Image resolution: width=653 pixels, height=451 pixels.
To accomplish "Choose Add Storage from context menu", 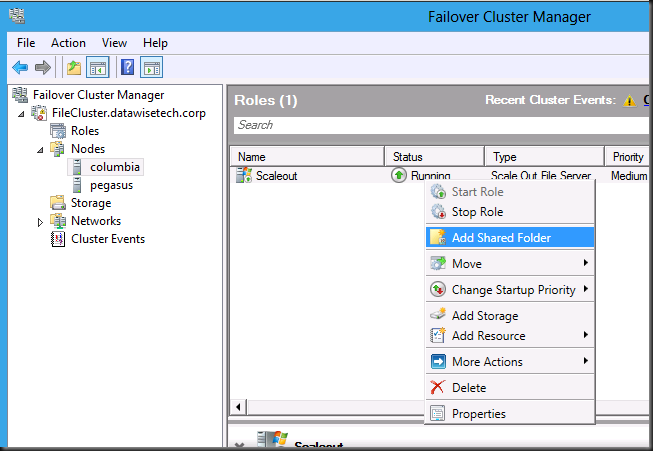I will (510, 315).
